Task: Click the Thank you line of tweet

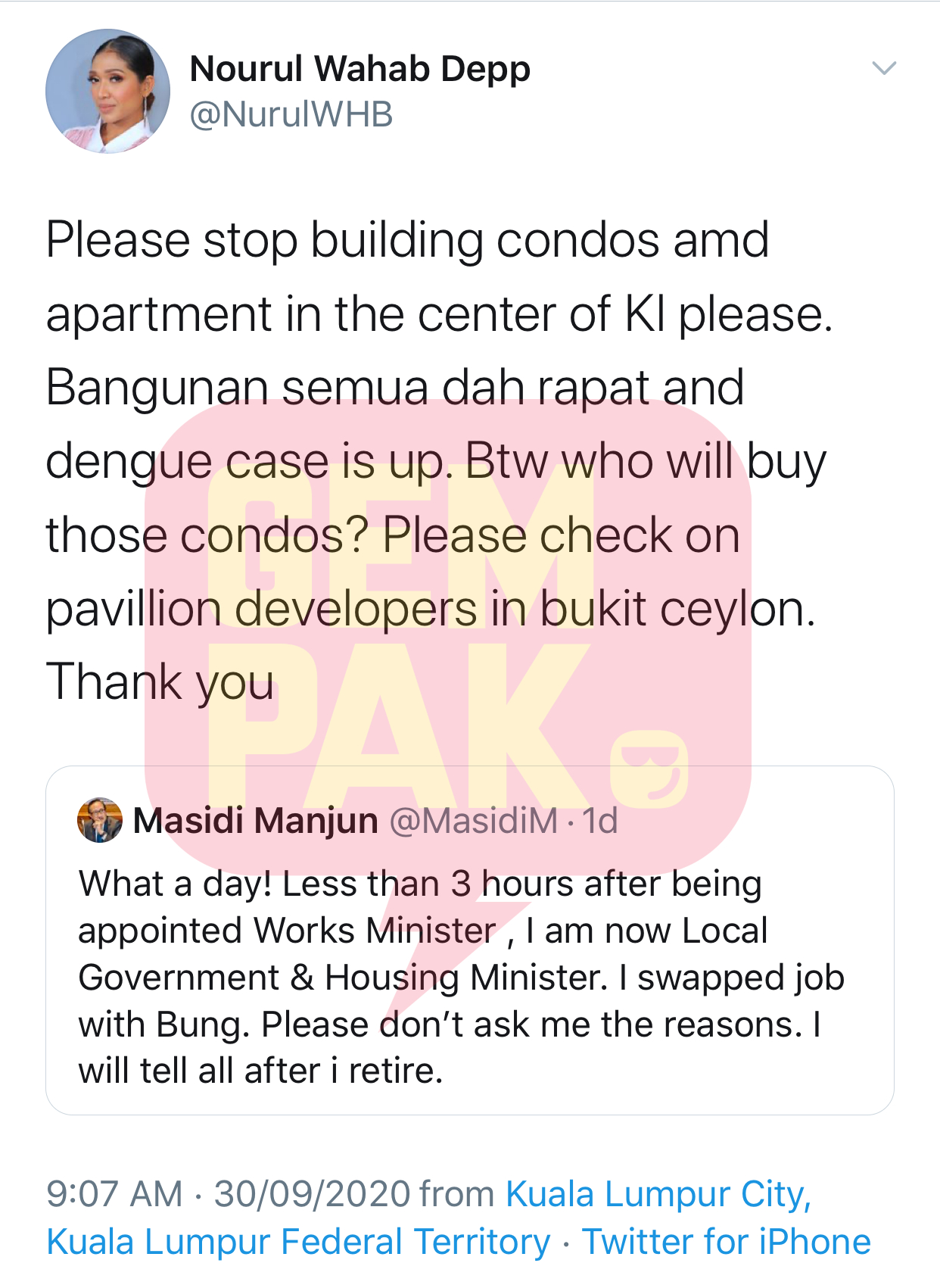Action: pyautogui.click(x=160, y=682)
